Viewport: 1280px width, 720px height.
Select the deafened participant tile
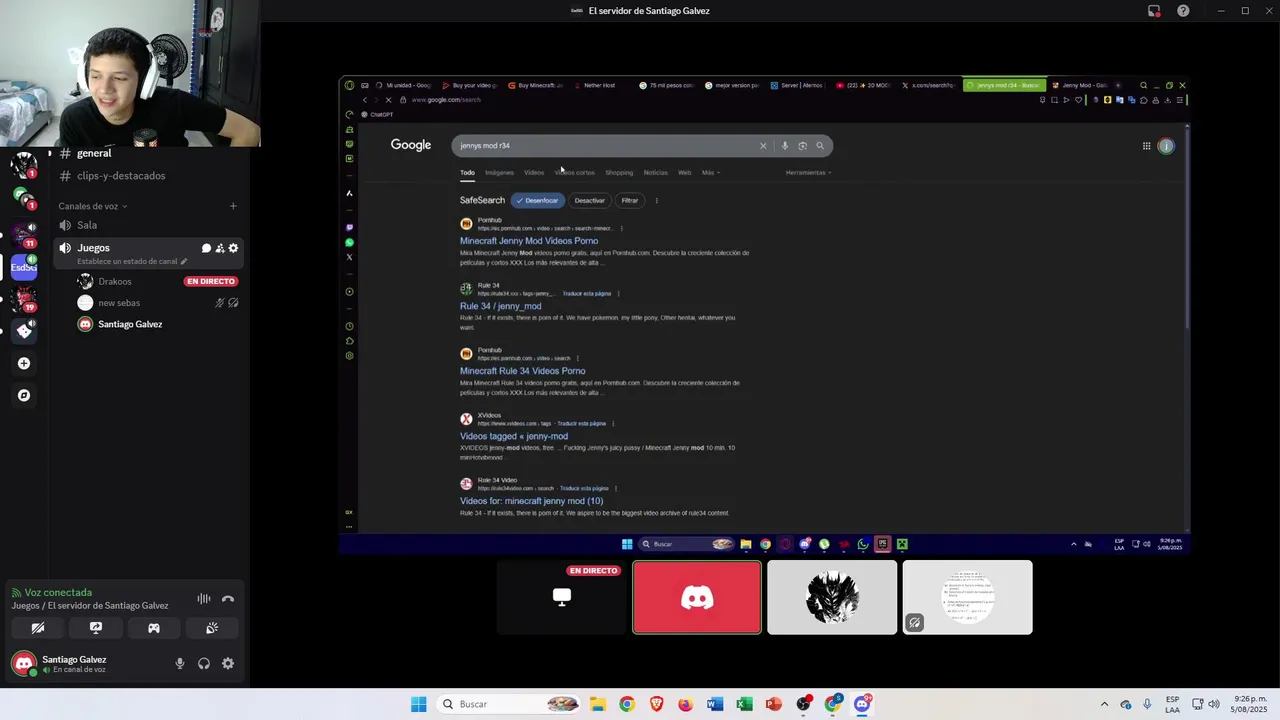point(967,597)
